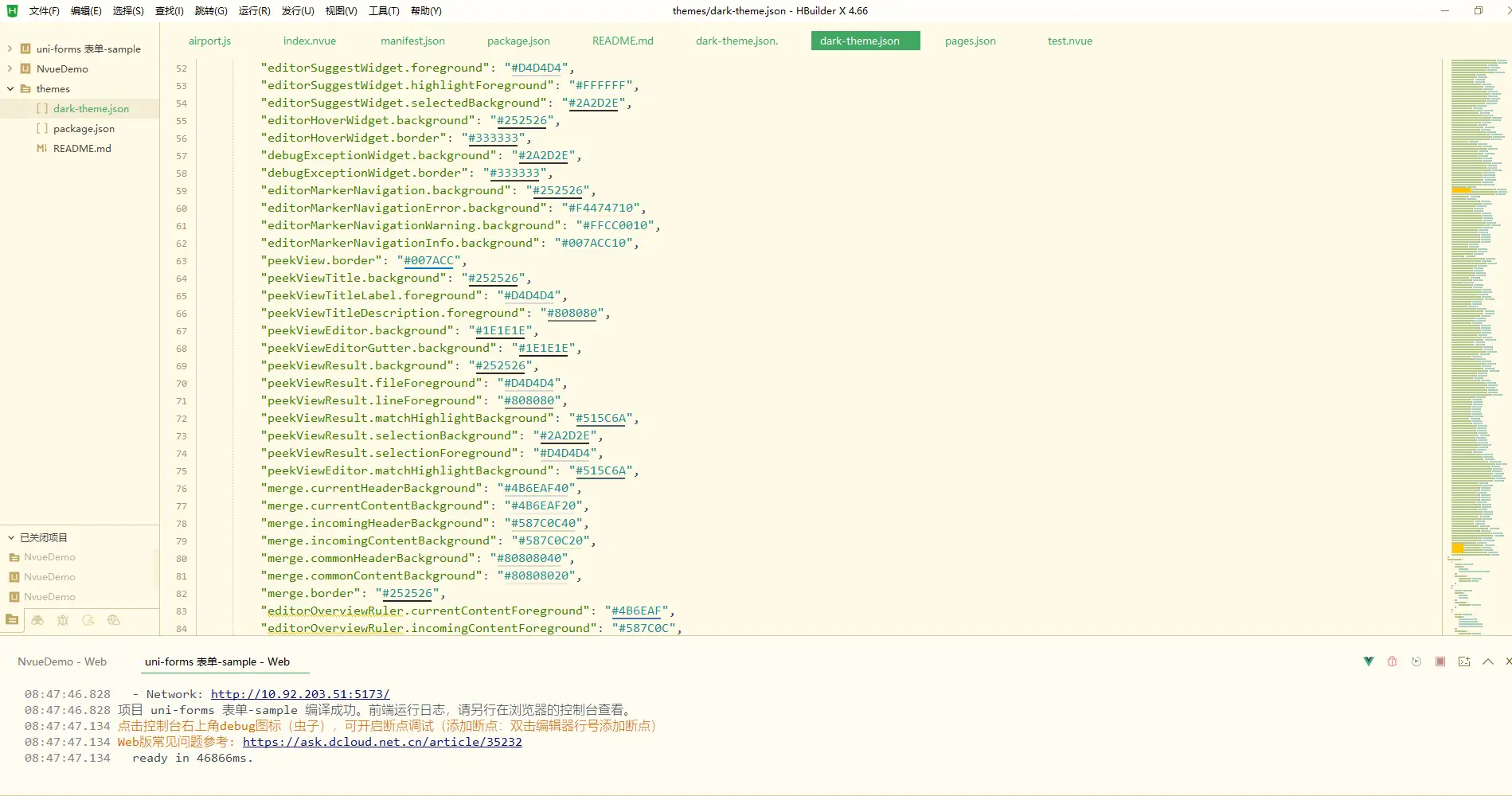Image resolution: width=1512 pixels, height=796 pixels.
Task: Select the project folder view icon
Action: pos(12,620)
